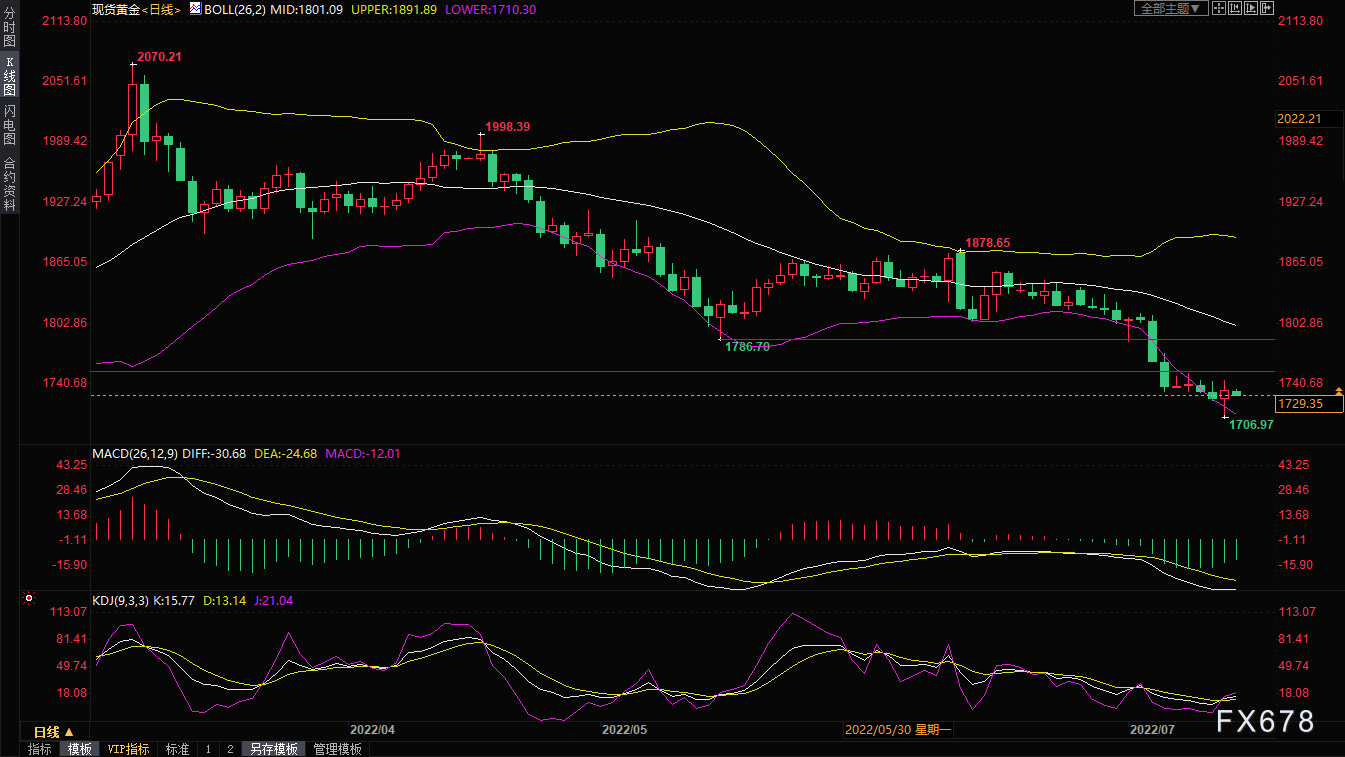Open the VIP指标 tab
This screenshot has width=1345, height=757.
[129, 749]
